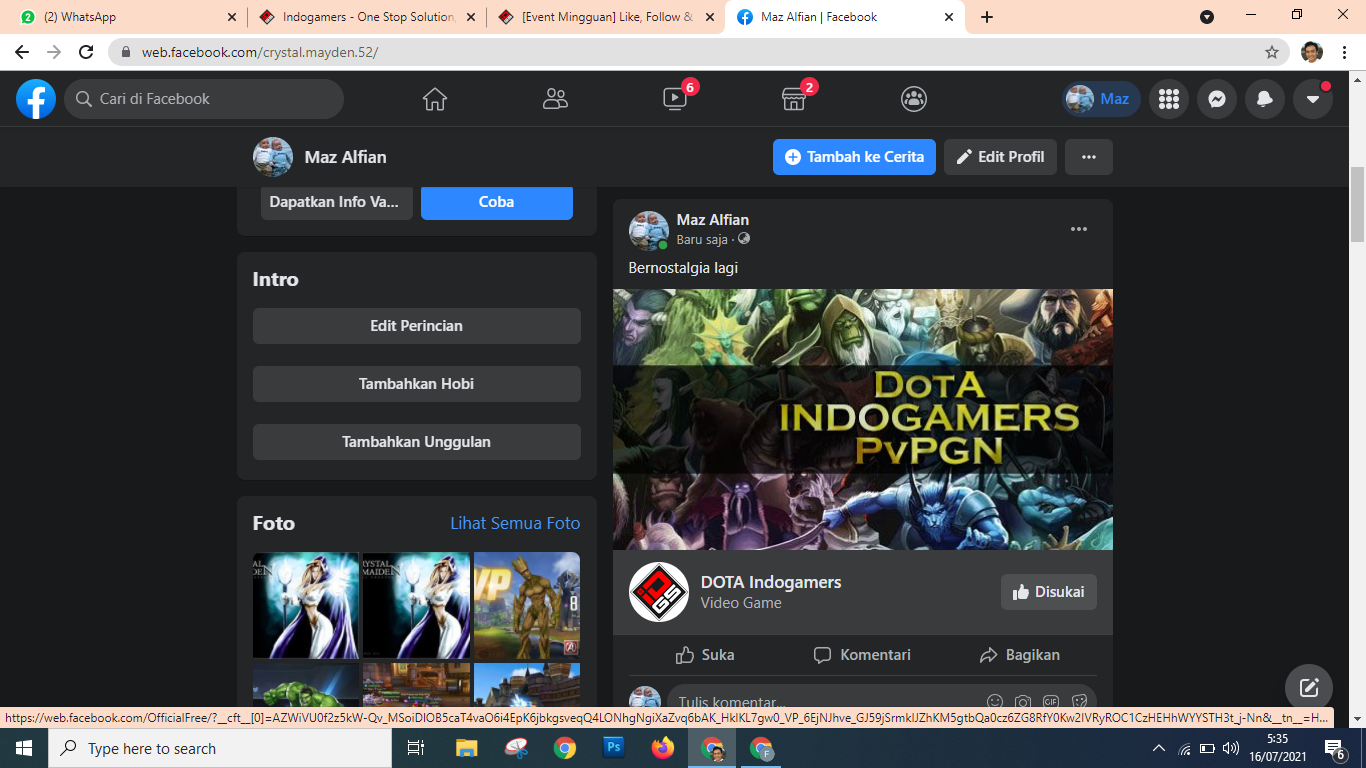Open the Groot character photo thumbnail
Screen dimensions: 1366x768
[527, 605]
